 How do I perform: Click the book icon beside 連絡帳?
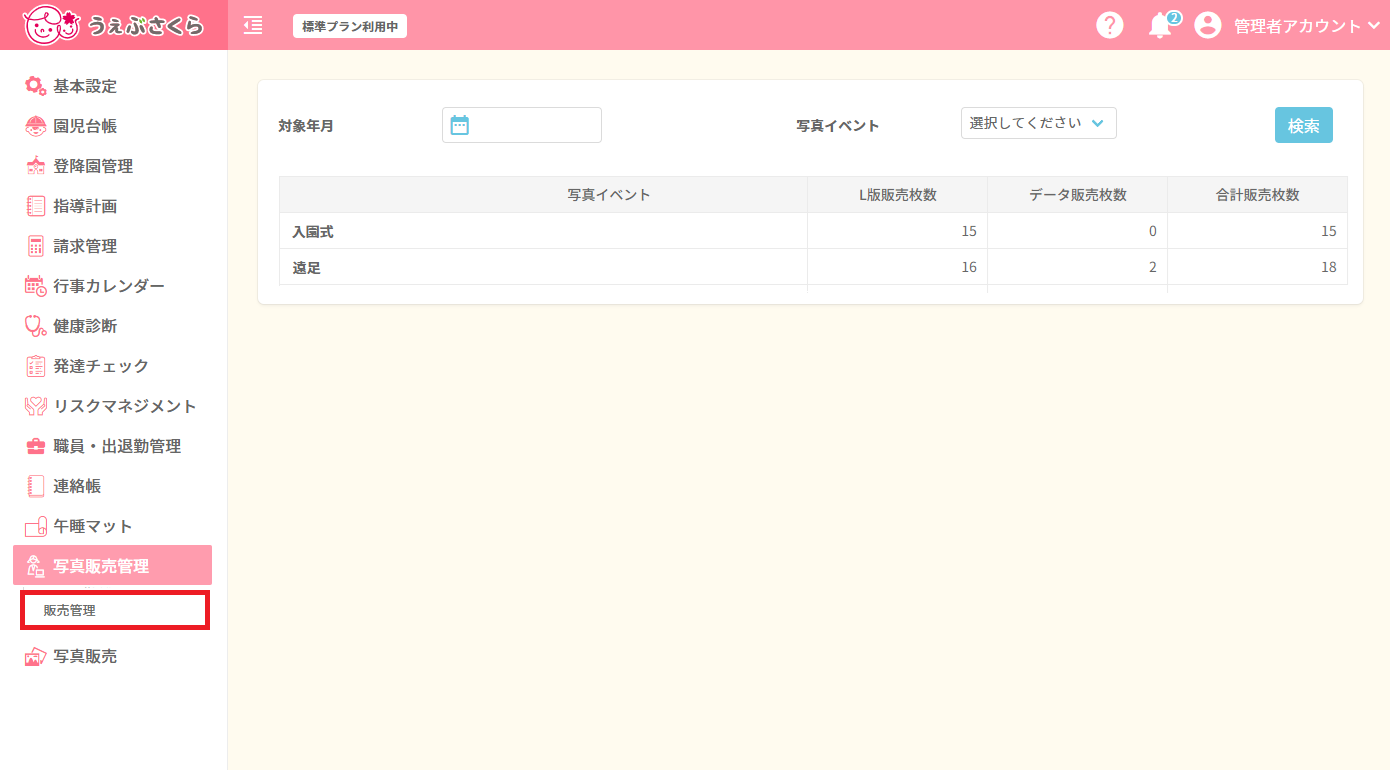pos(35,486)
